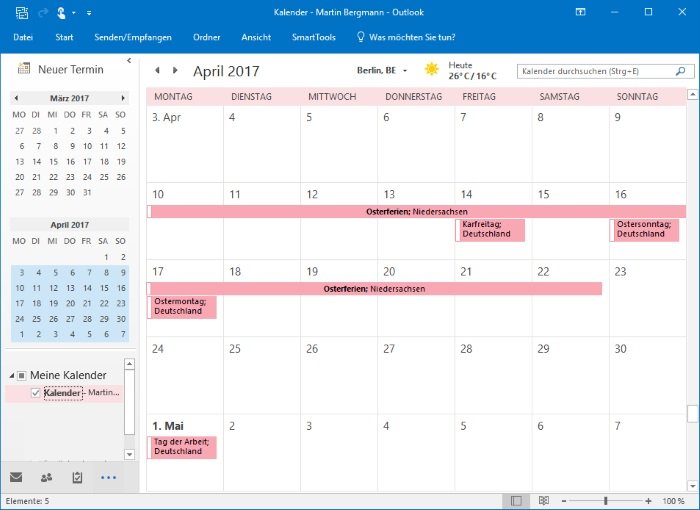Click the 100 % zoom level
This screenshot has height=510, width=700.
point(673,501)
